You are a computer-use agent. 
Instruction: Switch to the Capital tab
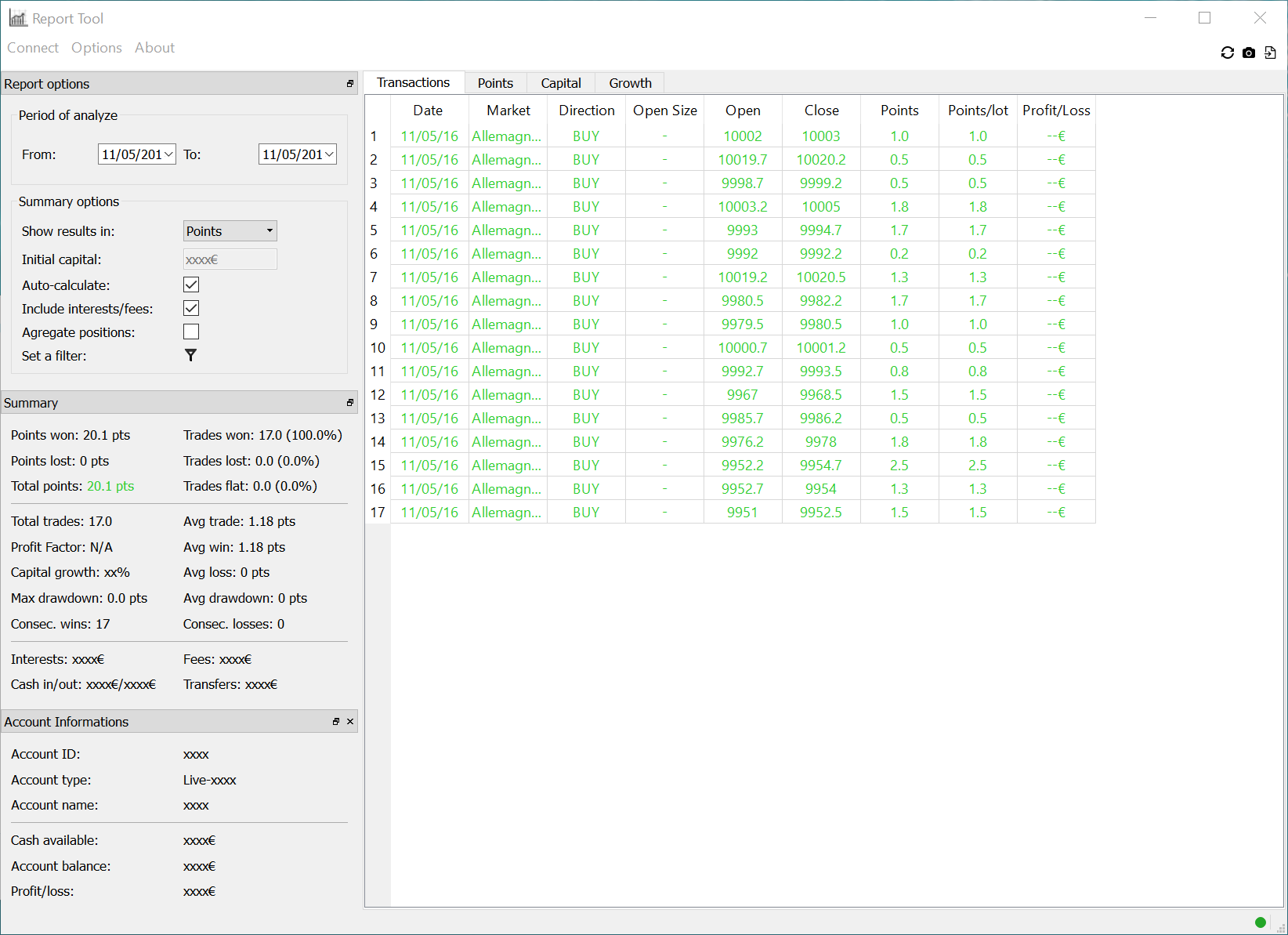[561, 83]
